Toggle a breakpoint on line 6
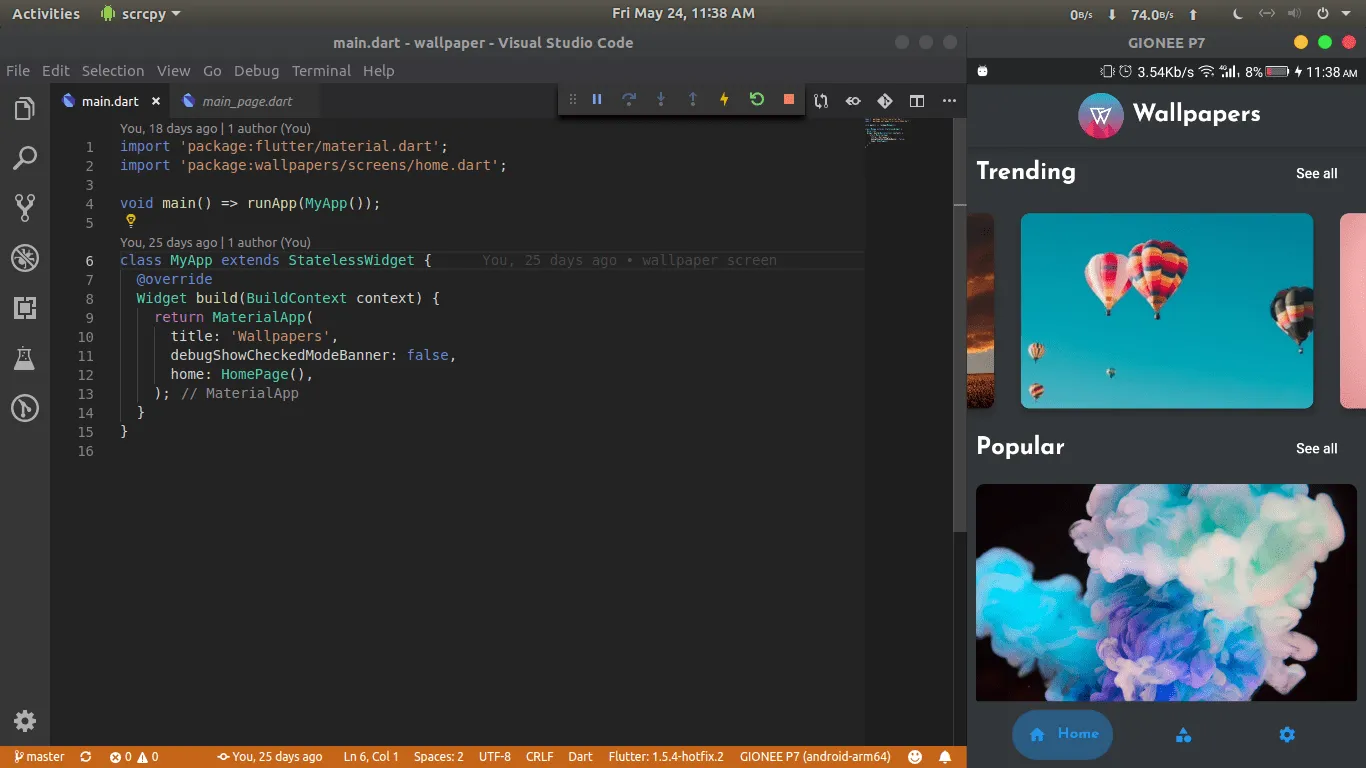Viewport: 1366px width, 768px height. (70, 260)
